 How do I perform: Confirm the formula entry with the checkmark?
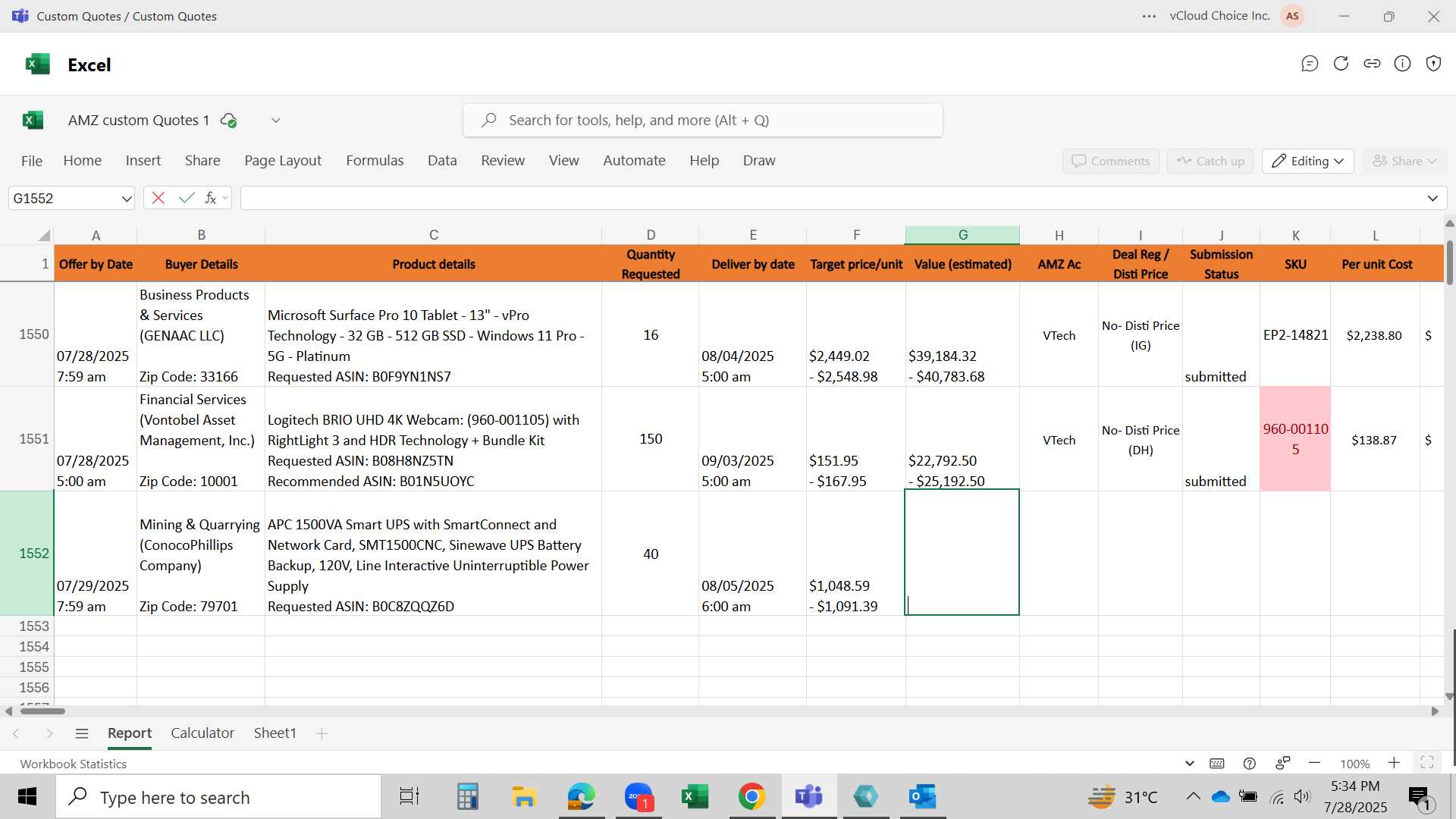pos(187,198)
